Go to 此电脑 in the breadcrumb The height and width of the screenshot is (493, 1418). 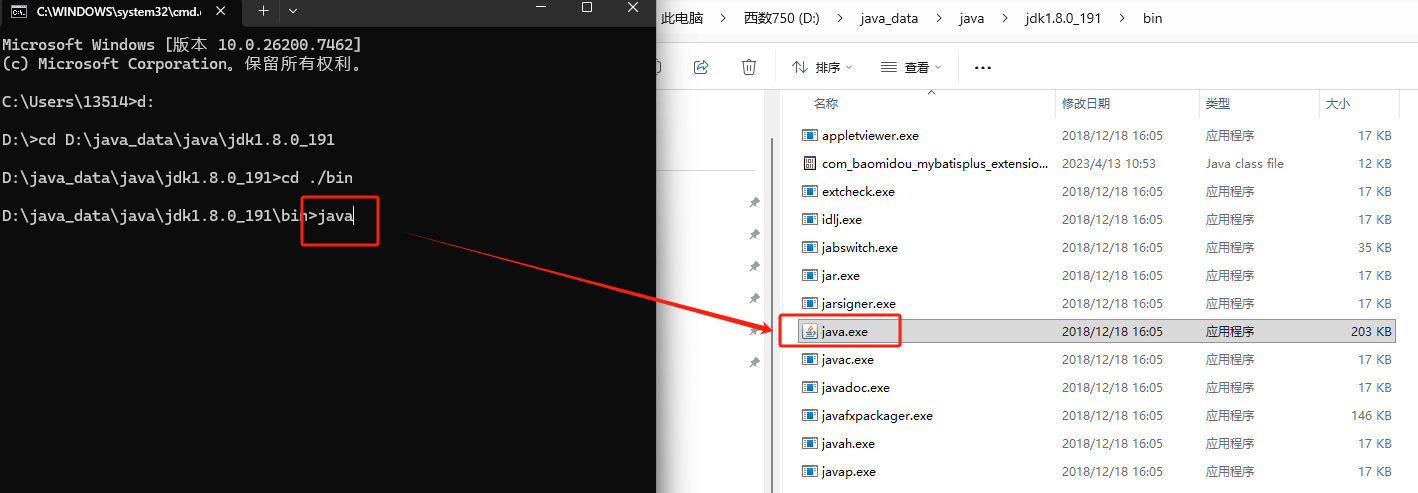(682, 19)
